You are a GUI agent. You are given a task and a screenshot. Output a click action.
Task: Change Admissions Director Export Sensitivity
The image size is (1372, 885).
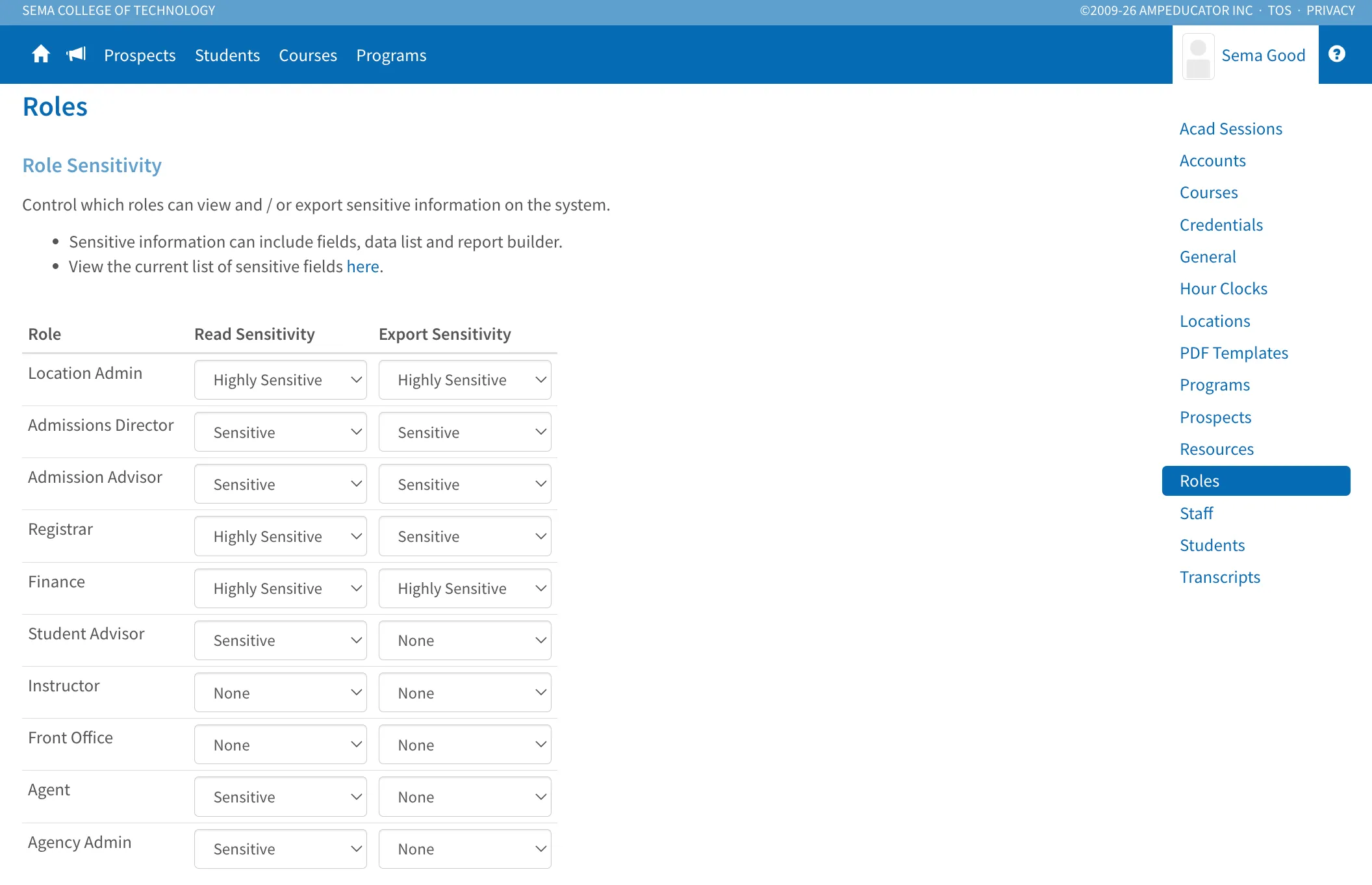464,432
